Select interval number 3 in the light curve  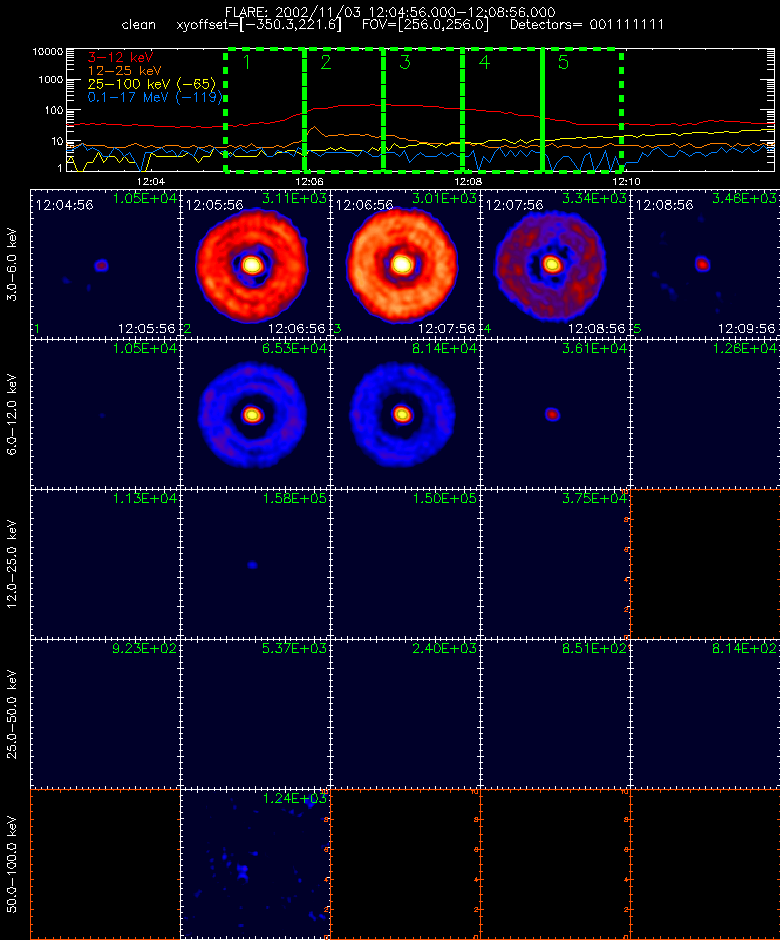coord(405,62)
